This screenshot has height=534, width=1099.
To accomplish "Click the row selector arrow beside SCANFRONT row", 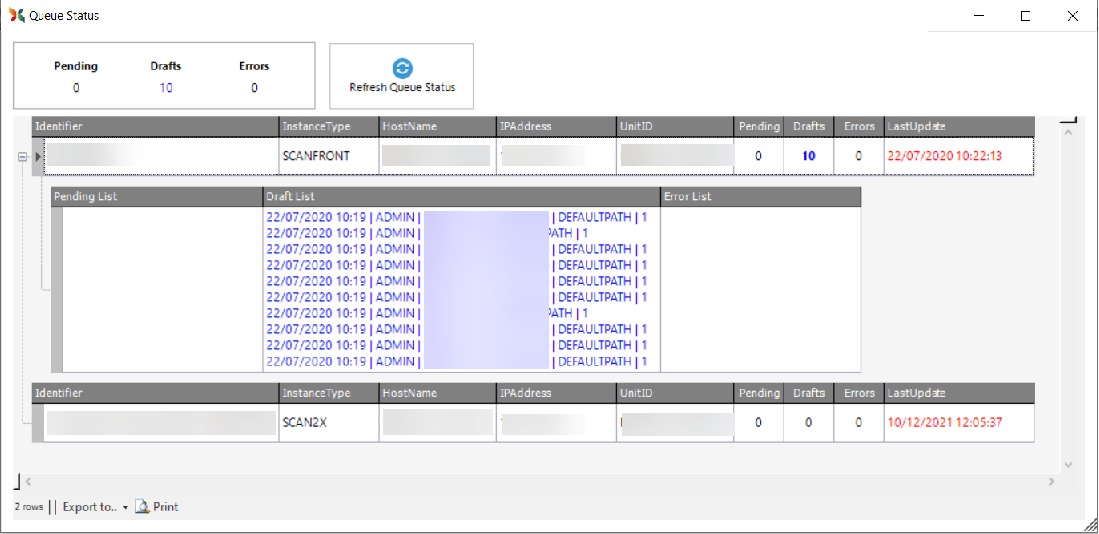I will (x=39, y=156).
